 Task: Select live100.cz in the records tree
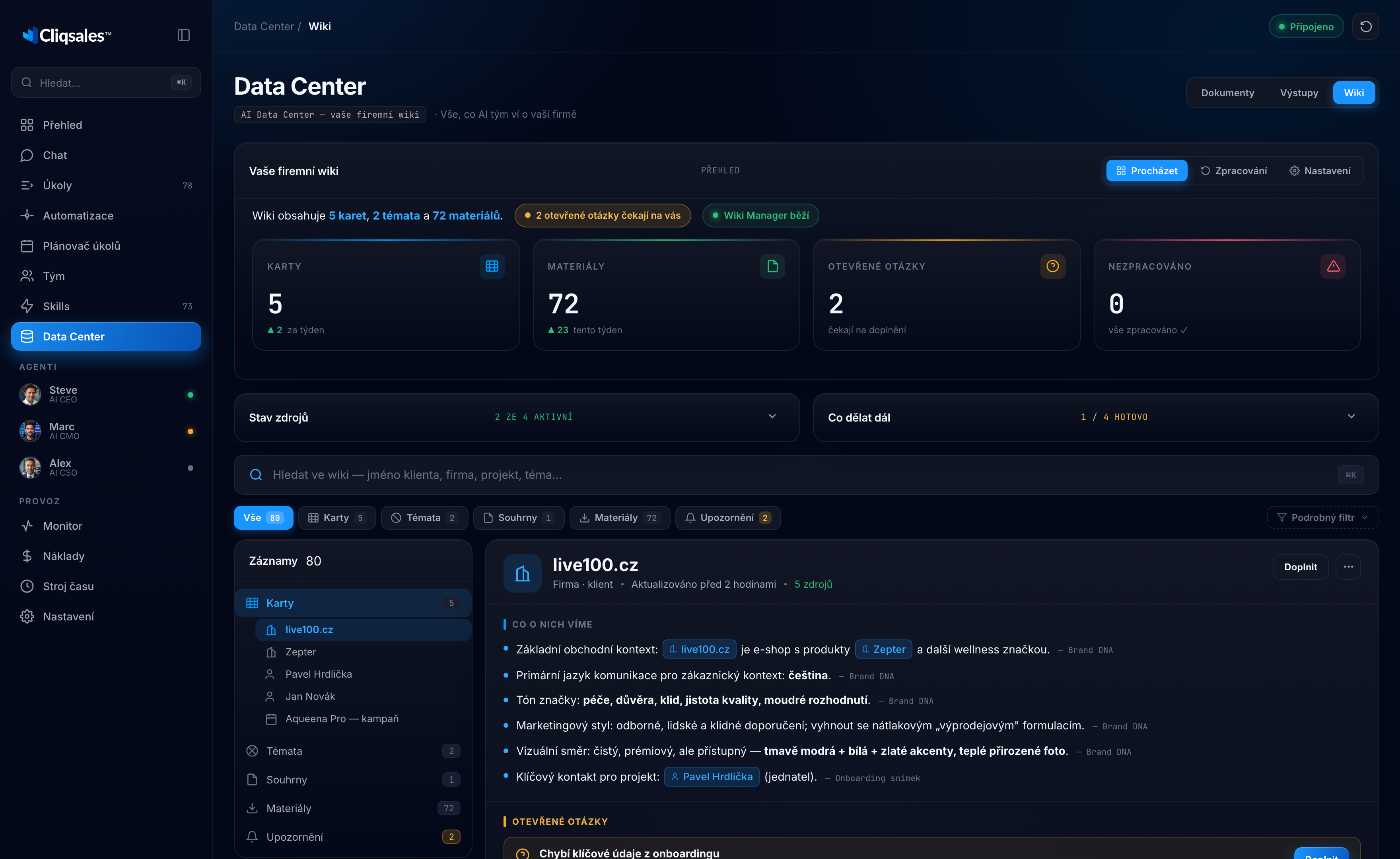point(363,630)
